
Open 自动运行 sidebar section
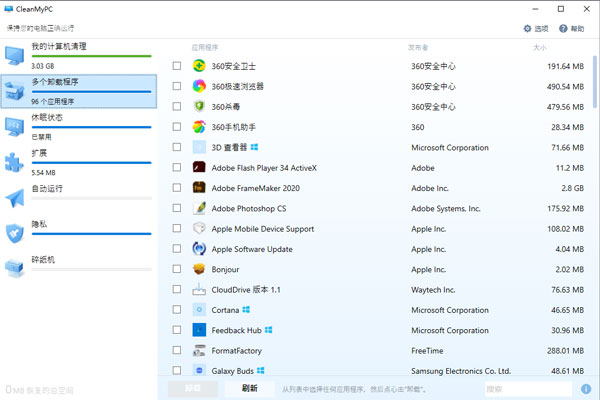[78, 198]
